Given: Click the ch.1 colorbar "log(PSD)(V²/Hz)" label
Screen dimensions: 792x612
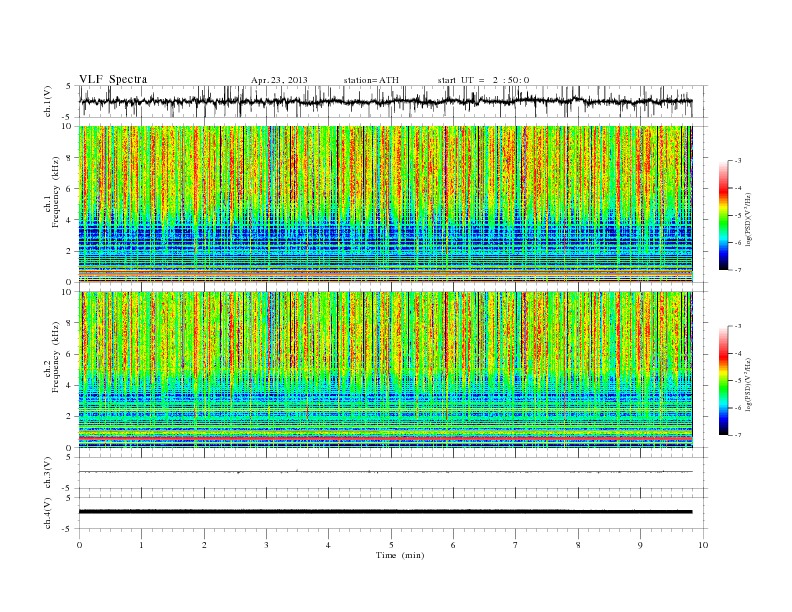Looking at the screenshot, I should coord(749,219).
